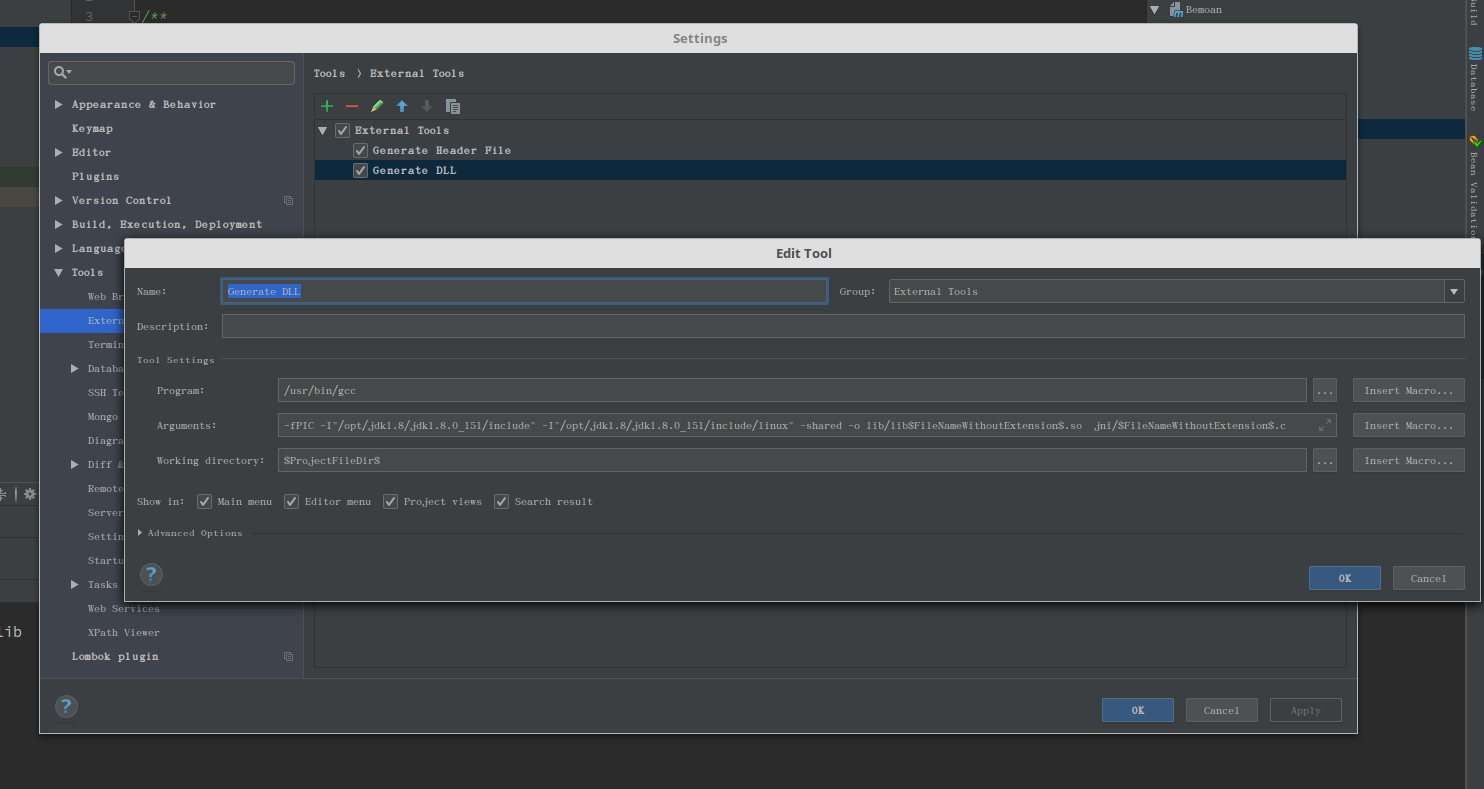Click OK in Settings dialog
Viewport: 1484px width, 789px height.
pos(1138,710)
